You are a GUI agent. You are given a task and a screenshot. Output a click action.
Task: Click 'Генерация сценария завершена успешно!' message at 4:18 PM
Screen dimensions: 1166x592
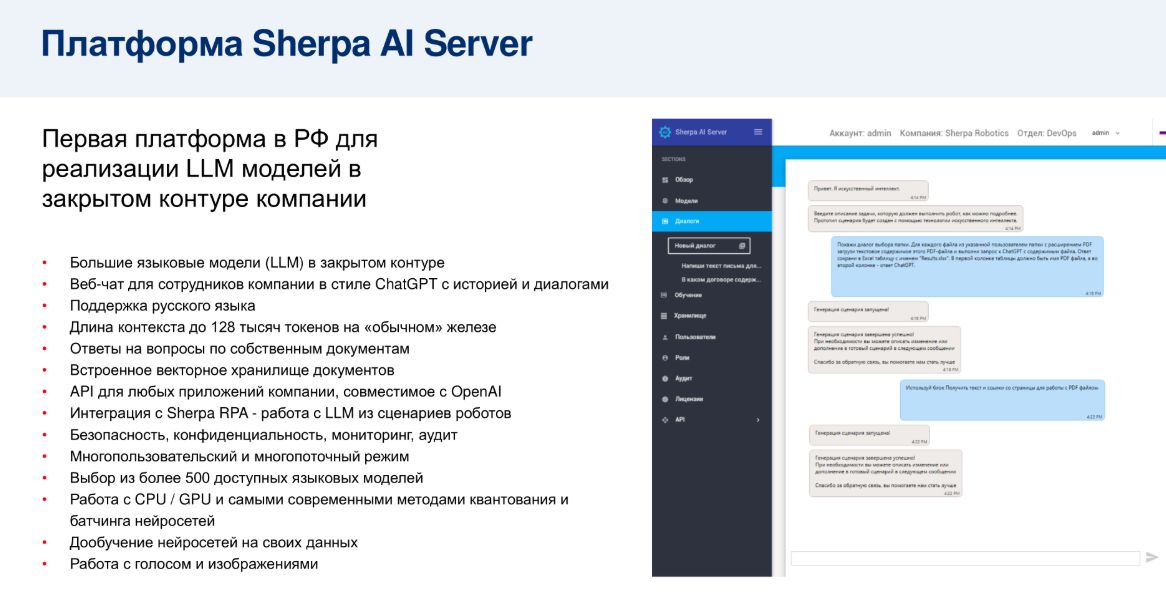[x=885, y=350]
